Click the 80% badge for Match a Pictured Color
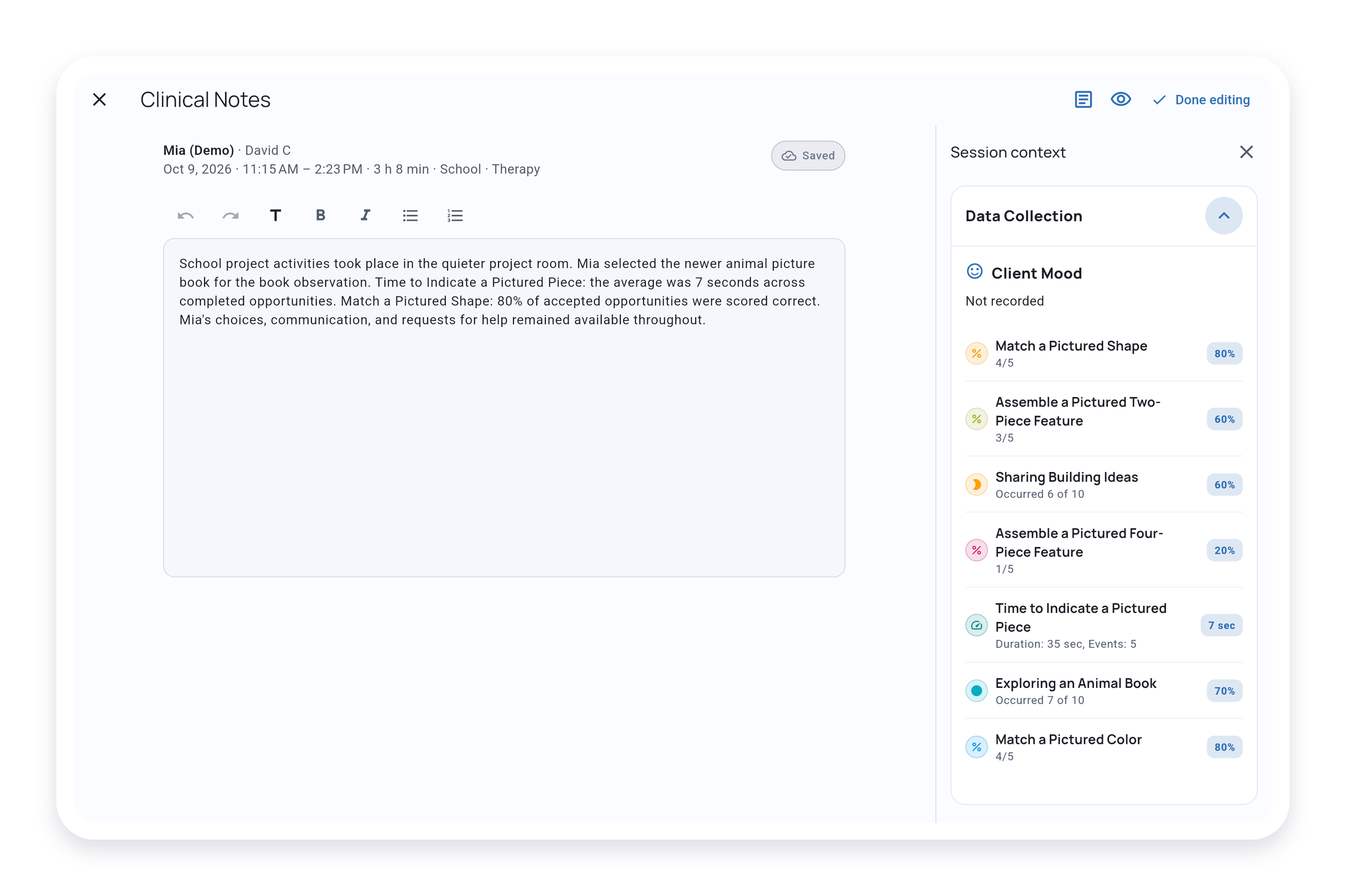 tap(1224, 747)
